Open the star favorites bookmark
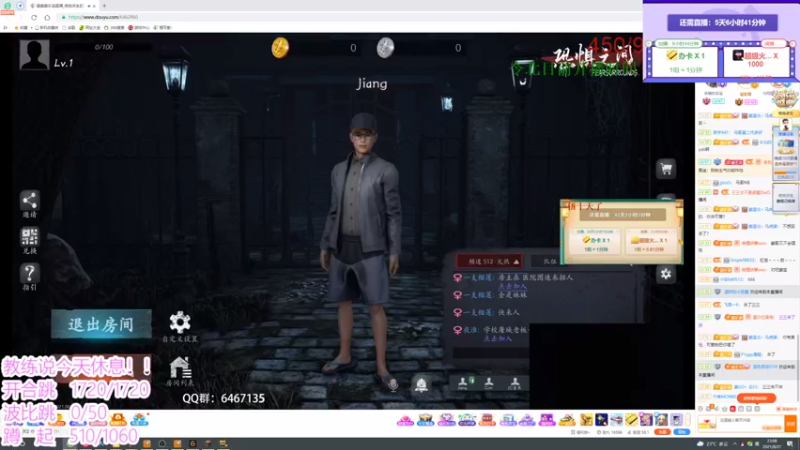The height and width of the screenshot is (450, 800). [21, 28]
